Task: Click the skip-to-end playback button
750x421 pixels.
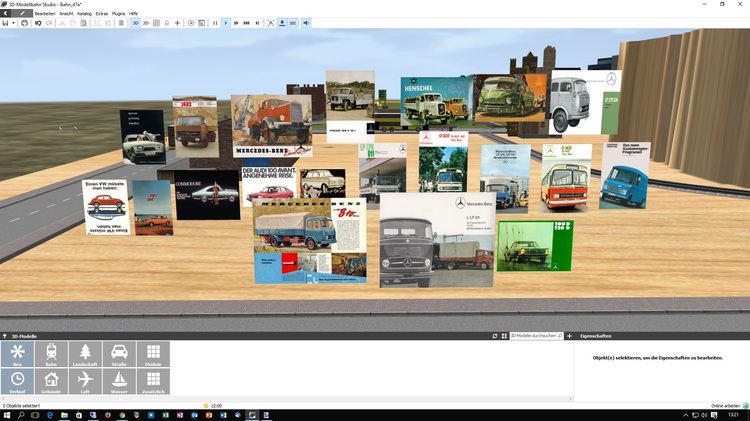Action: [x=257, y=23]
